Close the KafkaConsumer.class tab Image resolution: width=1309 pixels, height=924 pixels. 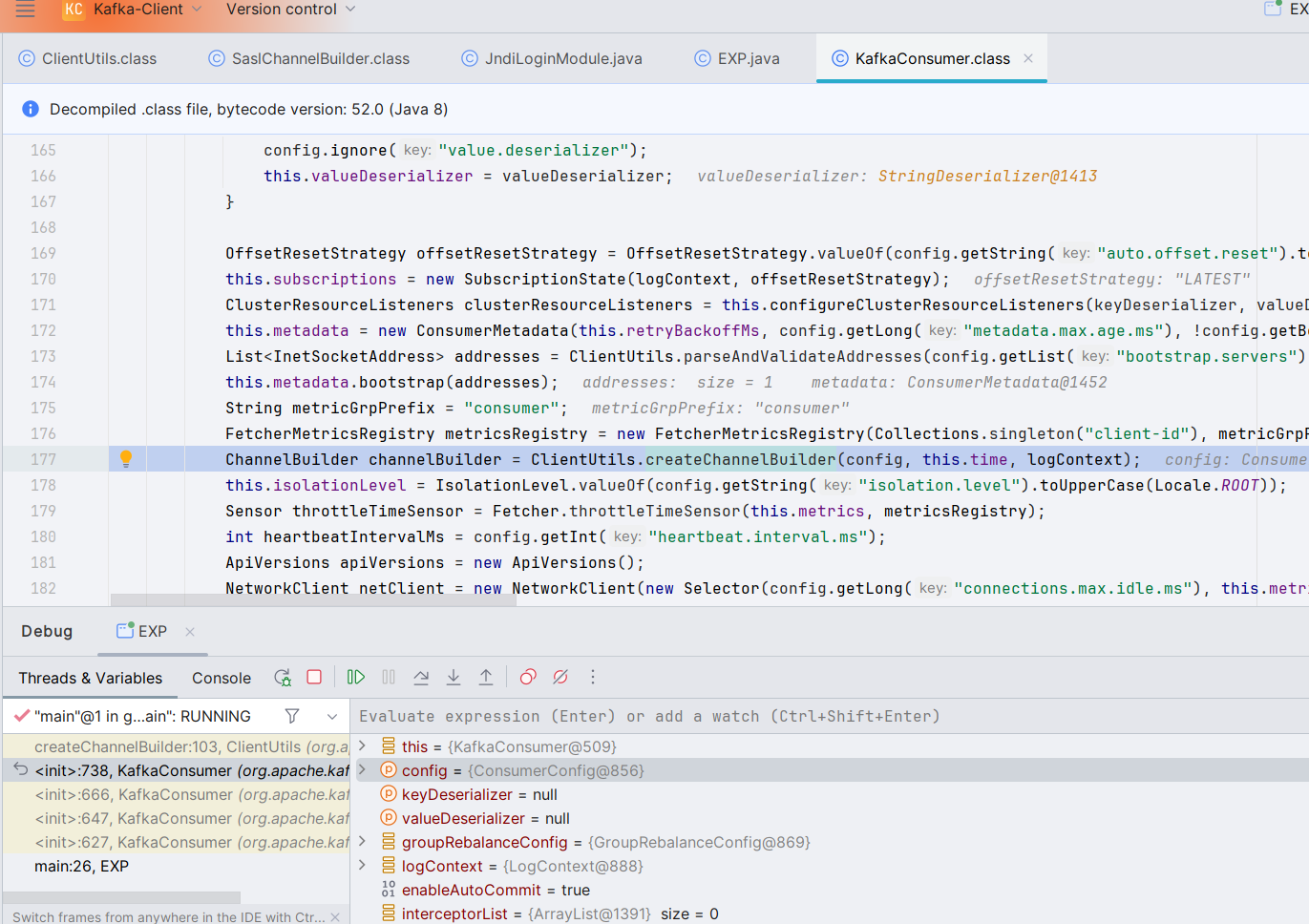pyautogui.click(x=1028, y=58)
